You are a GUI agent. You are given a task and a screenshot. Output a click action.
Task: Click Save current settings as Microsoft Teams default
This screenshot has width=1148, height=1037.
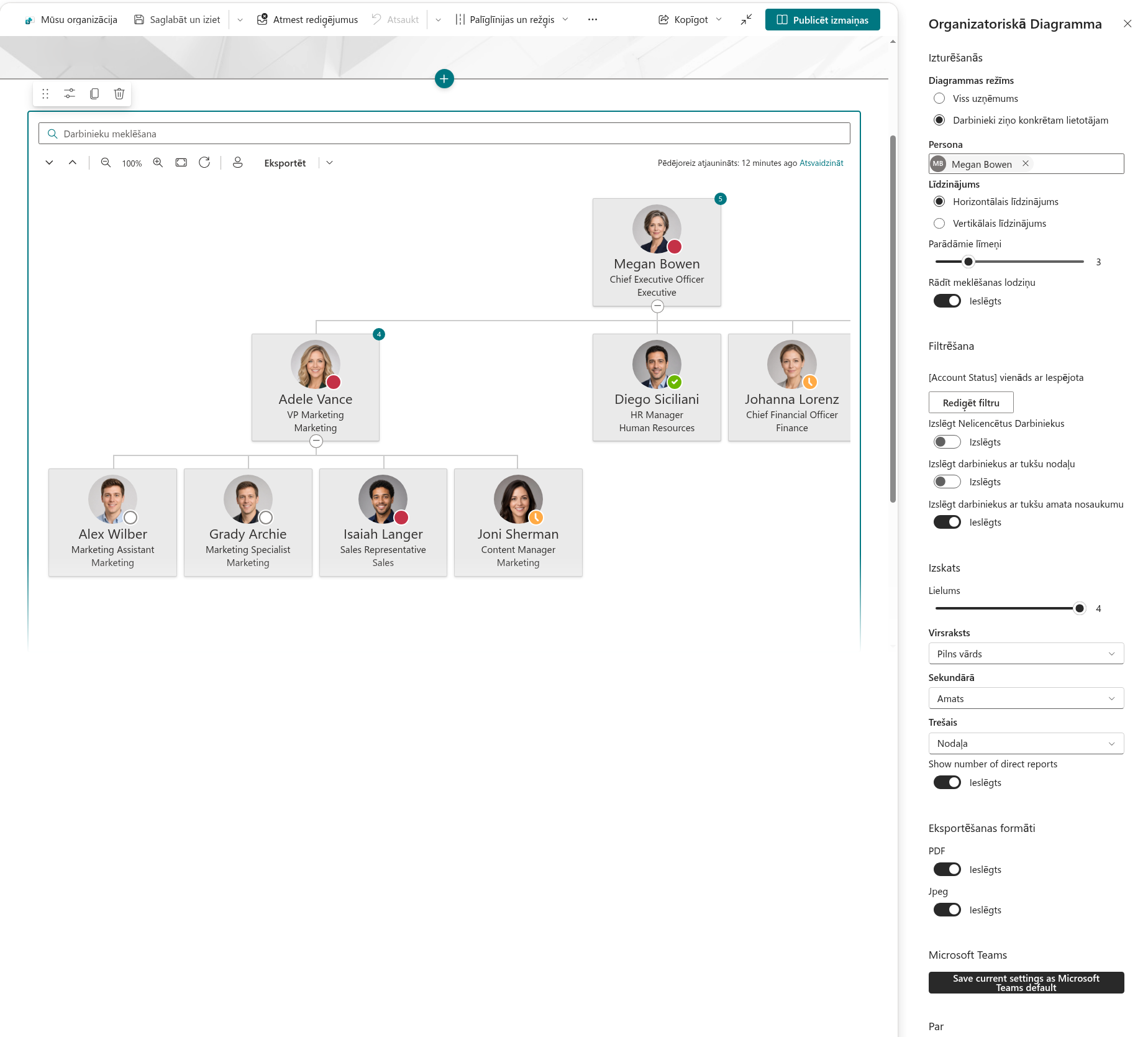(1026, 983)
